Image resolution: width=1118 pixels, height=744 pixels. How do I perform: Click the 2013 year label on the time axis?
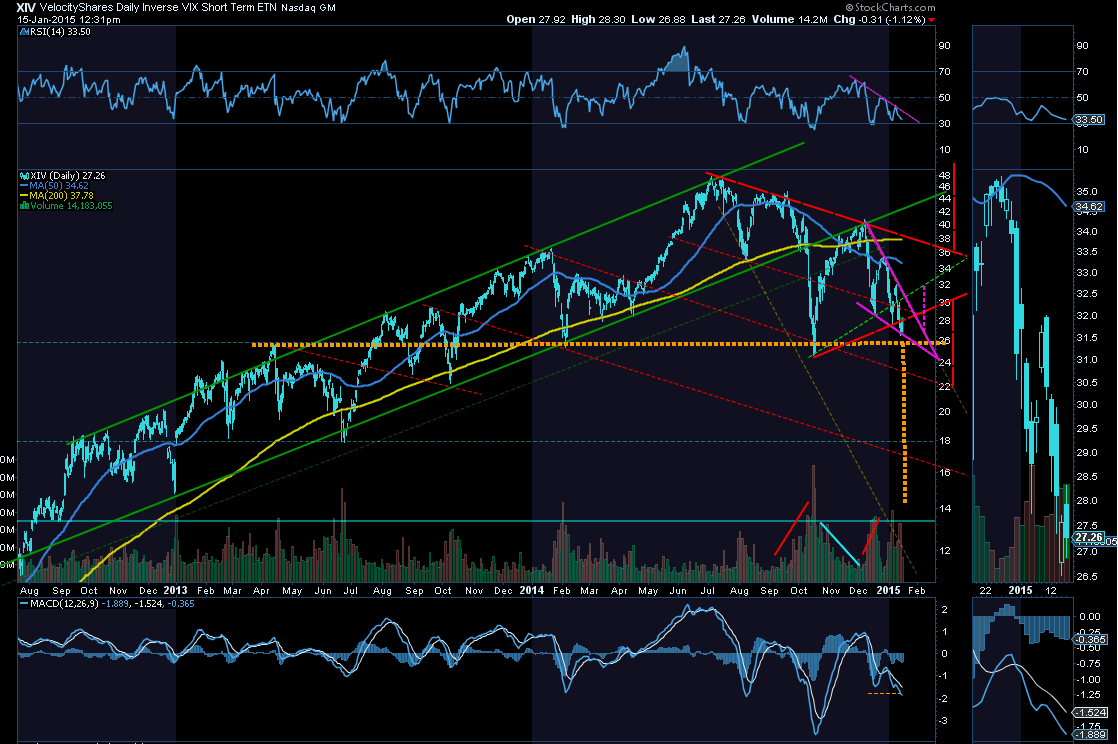(x=175, y=590)
